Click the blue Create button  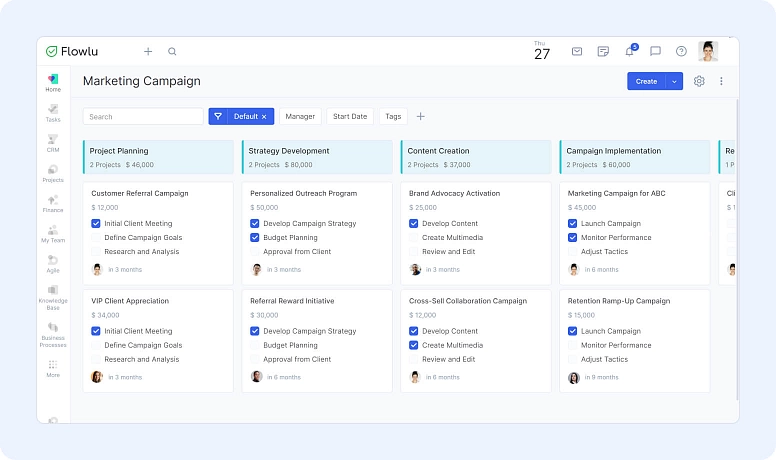pos(646,81)
